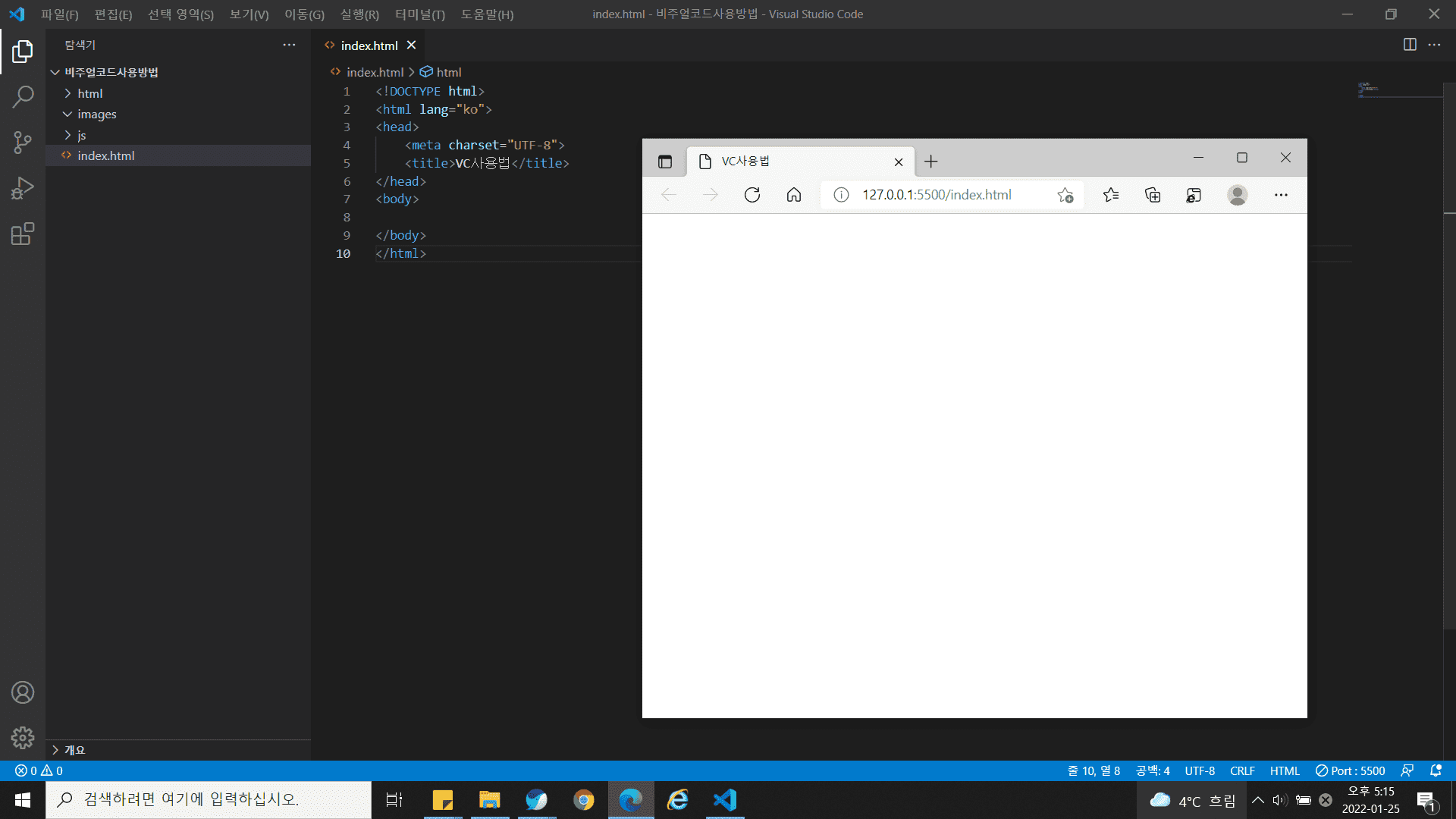Click the browser address bar

click(937, 195)
